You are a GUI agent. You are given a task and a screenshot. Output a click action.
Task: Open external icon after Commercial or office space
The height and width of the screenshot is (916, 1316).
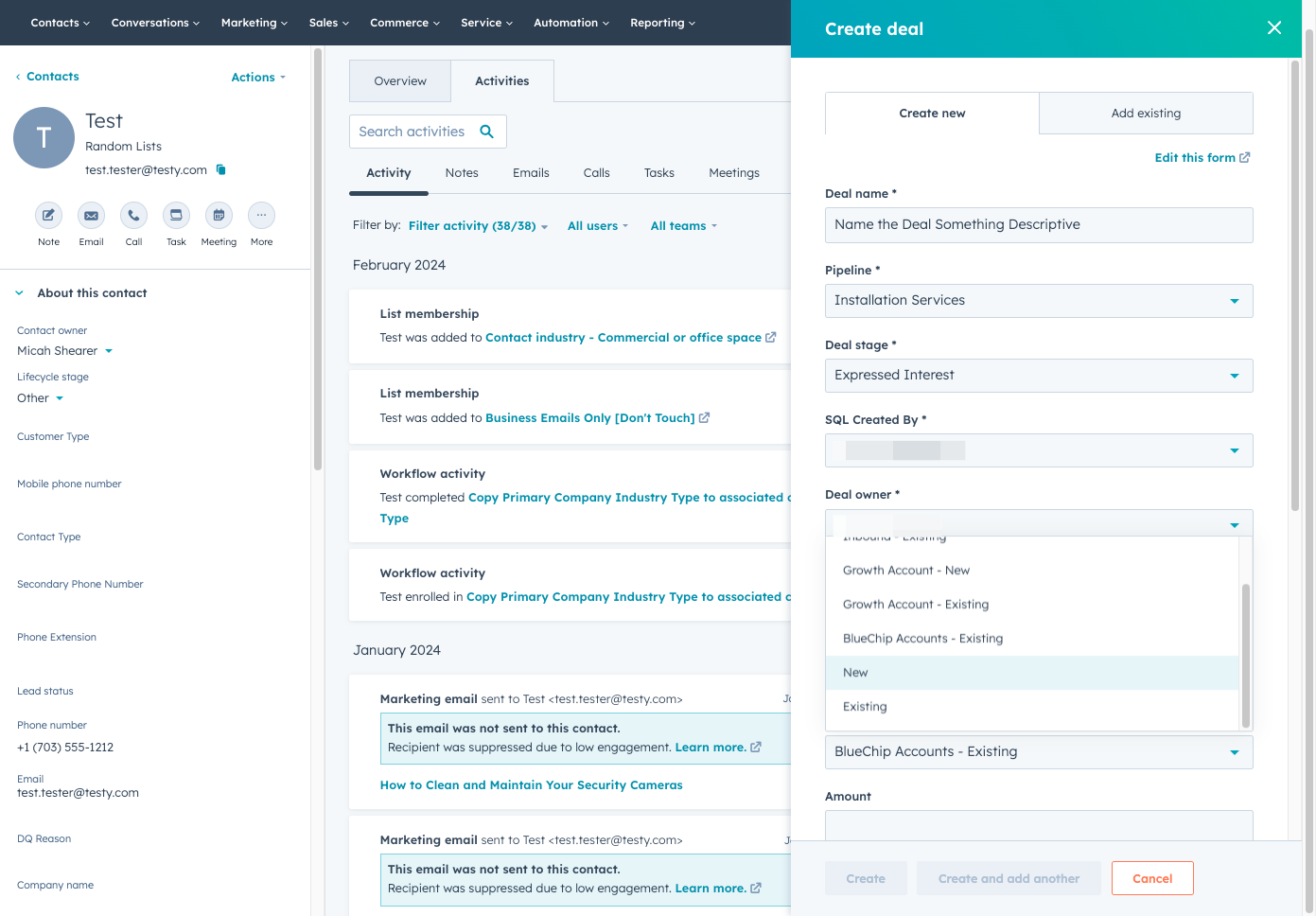point(770,337)
